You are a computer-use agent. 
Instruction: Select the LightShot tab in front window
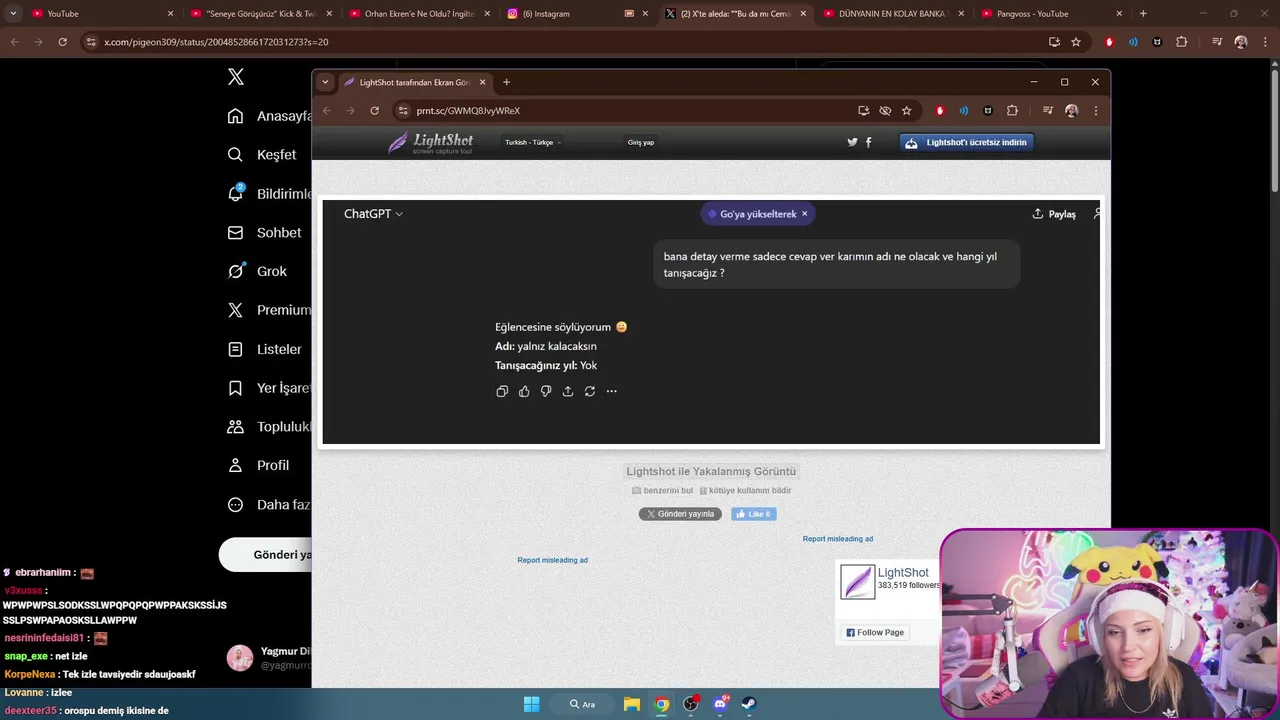pos(413,82)
